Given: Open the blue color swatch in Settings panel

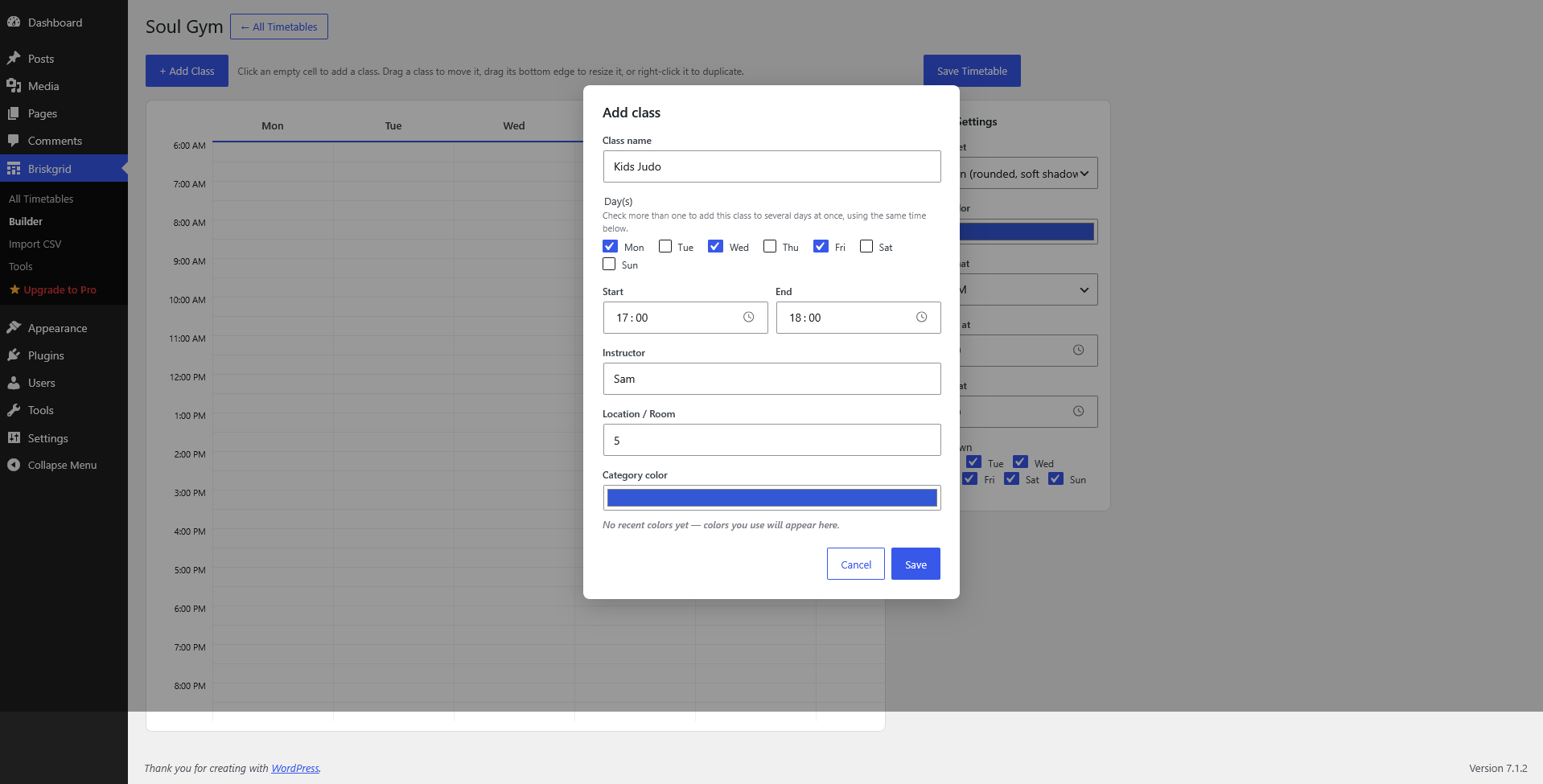Looking at the screenshot, I should click(1027, 232).
